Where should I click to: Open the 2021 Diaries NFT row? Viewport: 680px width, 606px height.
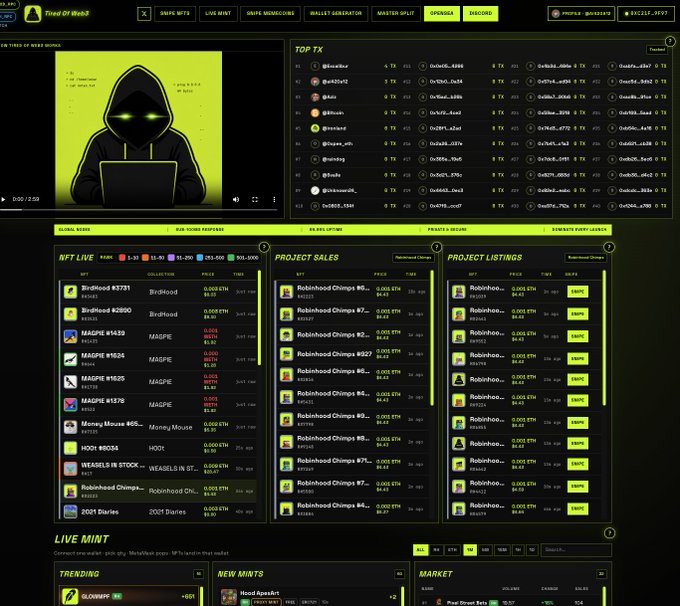pyautogui.click(x=159, y=512)
